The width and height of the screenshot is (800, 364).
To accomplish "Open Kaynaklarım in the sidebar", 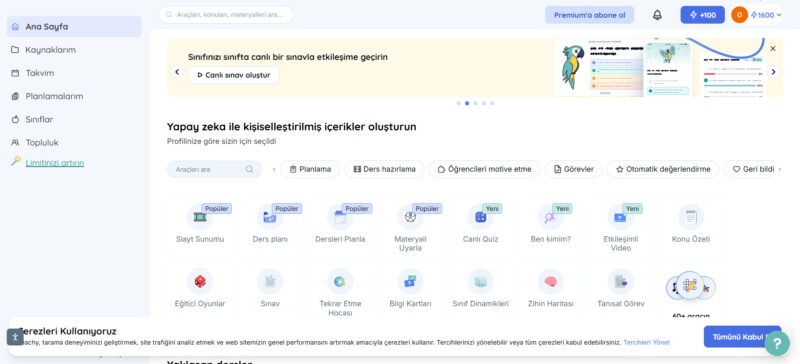I will 74,50.
